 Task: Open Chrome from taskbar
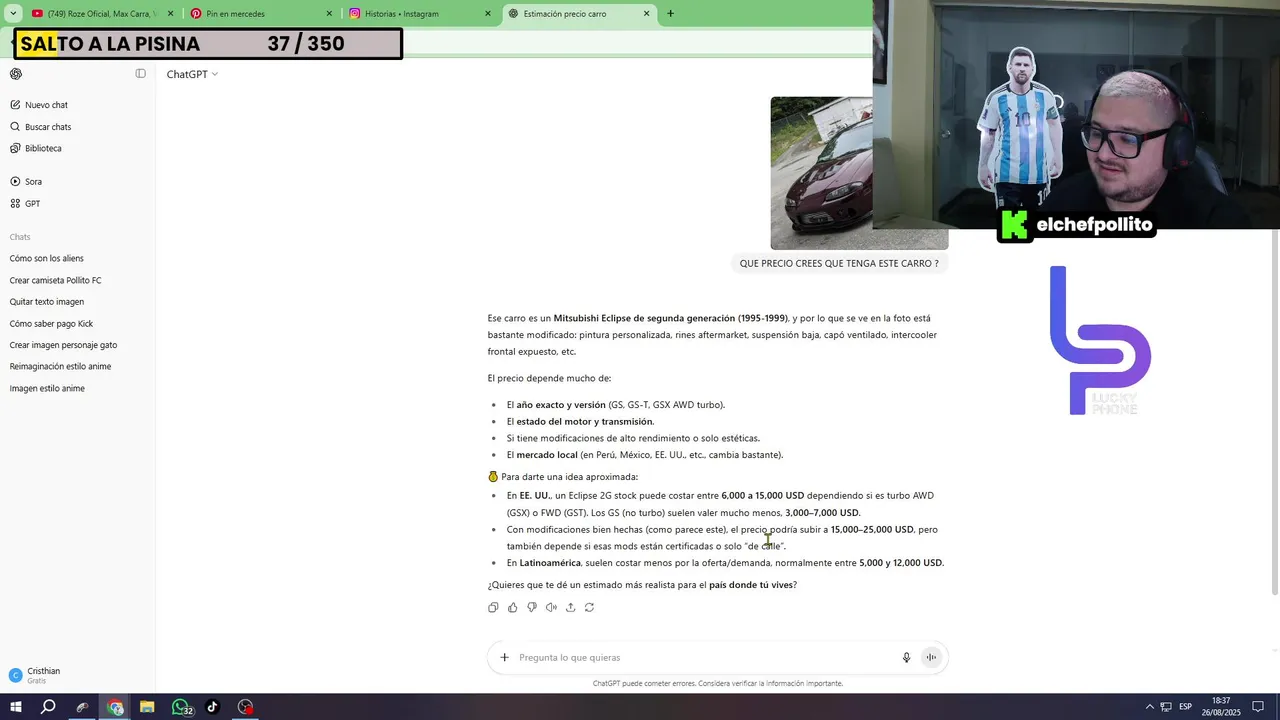pyautogui.click(x=116, y=707)
